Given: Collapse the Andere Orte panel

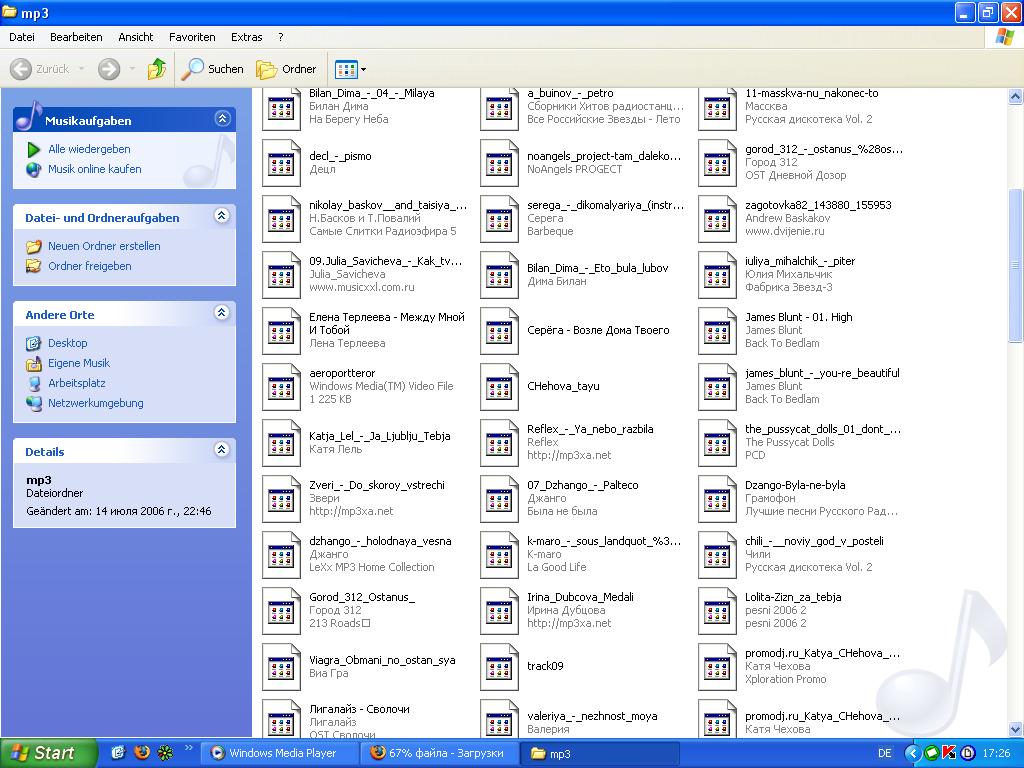Looking at the screenshot, I should tap(222, 313).
